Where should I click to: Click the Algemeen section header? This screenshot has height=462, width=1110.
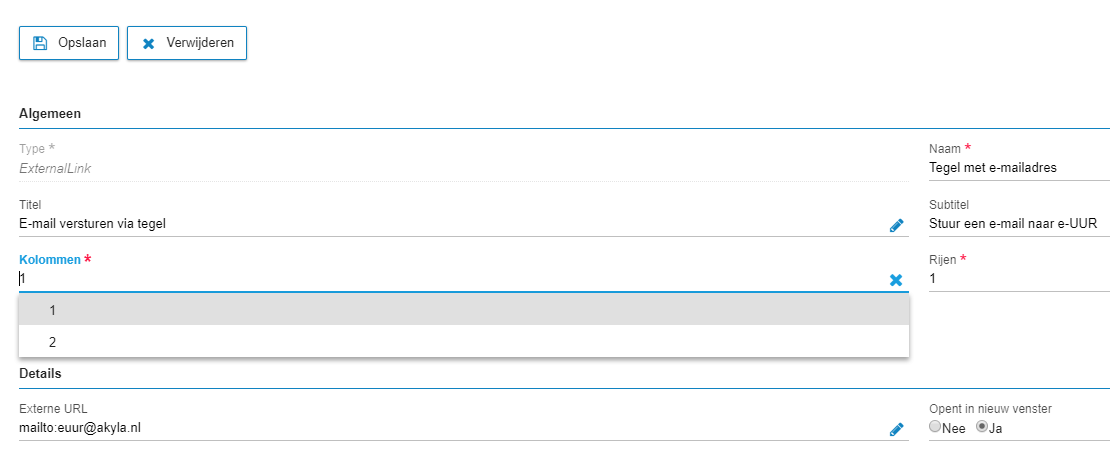pyautogui.click(x=50, y=113)
